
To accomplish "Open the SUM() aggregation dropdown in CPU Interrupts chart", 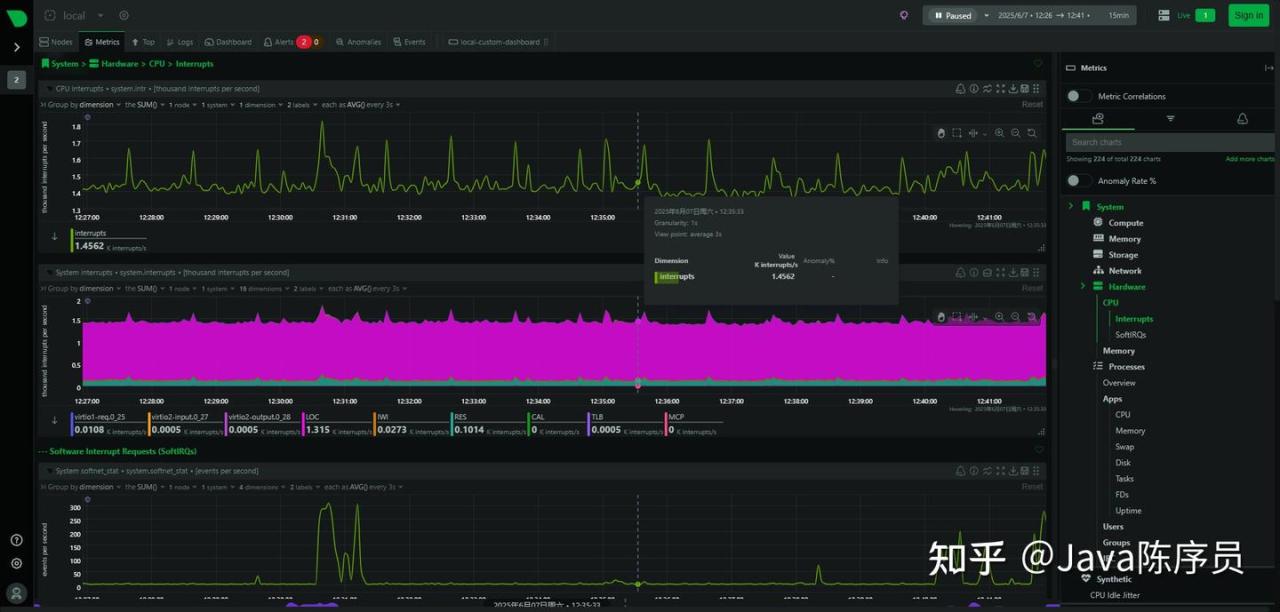I will [x=146, y=105].
